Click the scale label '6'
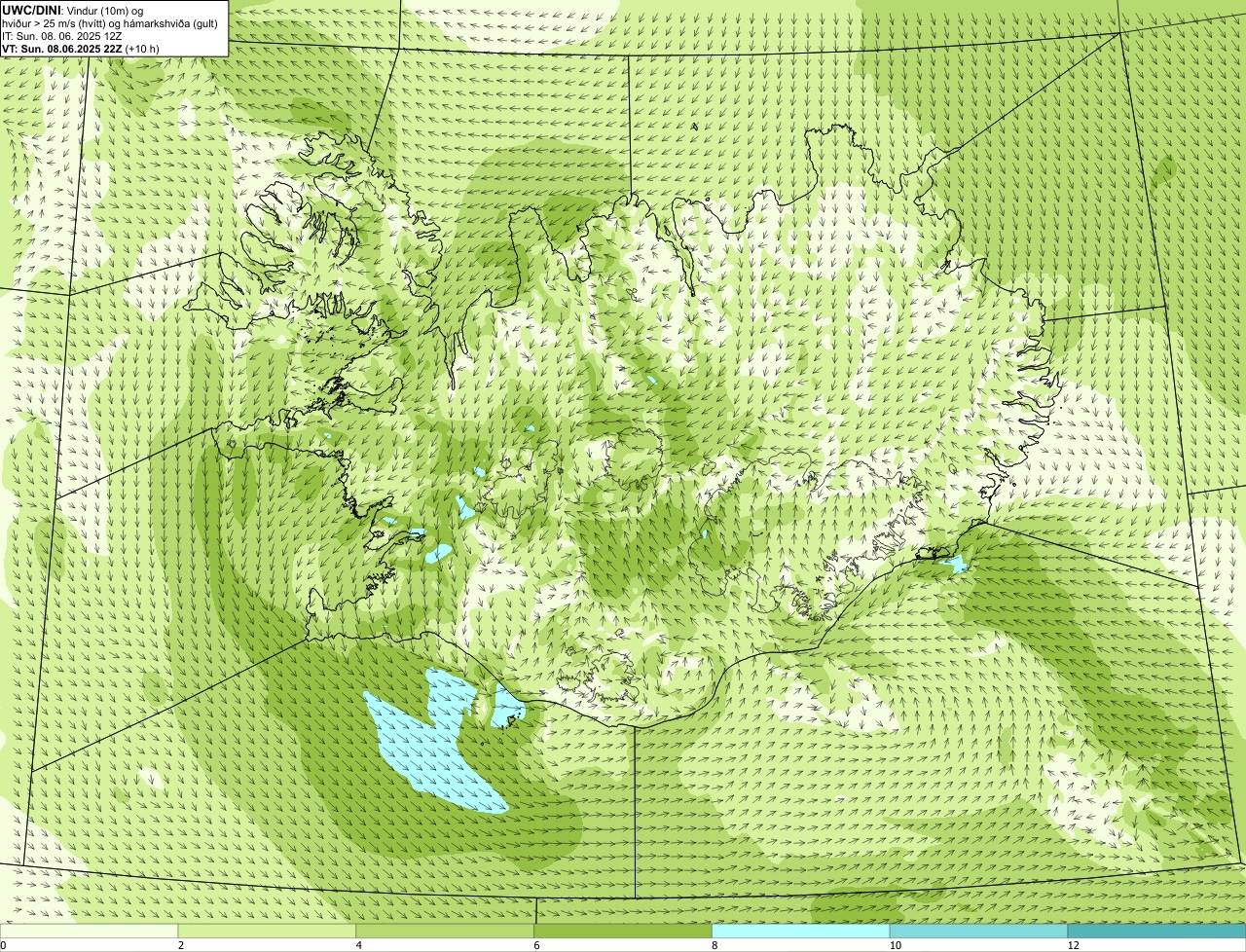 click(x=536, y=945)
